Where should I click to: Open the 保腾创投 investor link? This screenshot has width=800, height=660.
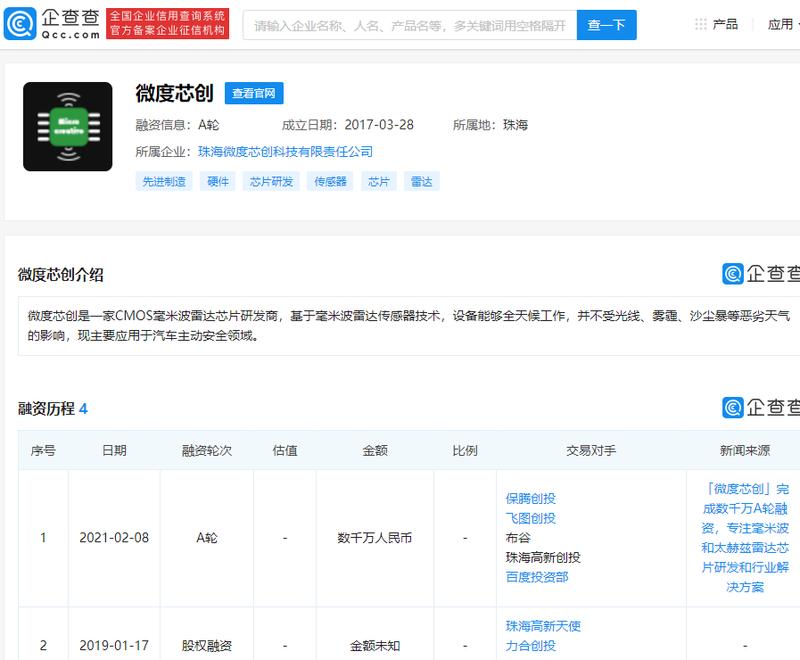[x=531, y=498]
